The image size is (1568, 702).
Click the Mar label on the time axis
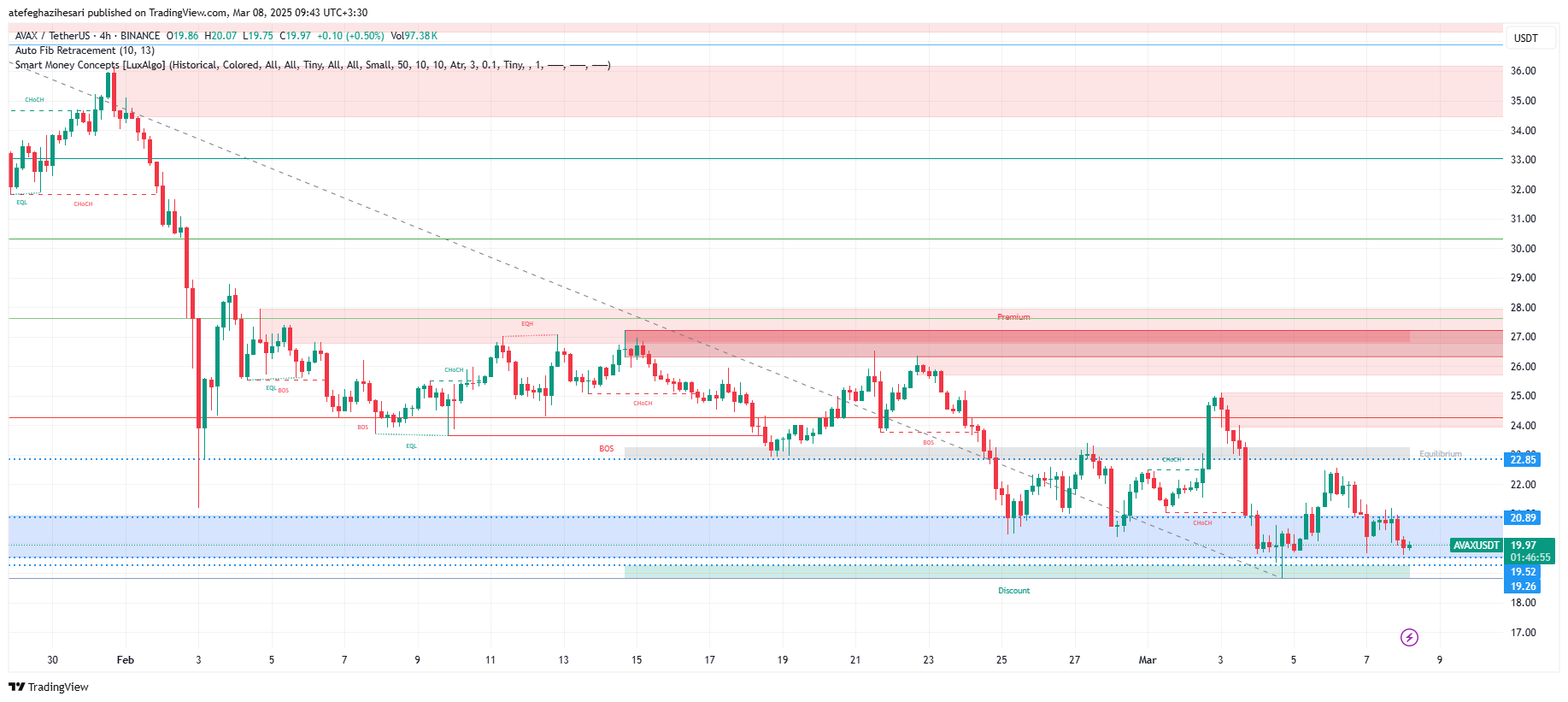pyautogui.click(x=1148, y=660)
